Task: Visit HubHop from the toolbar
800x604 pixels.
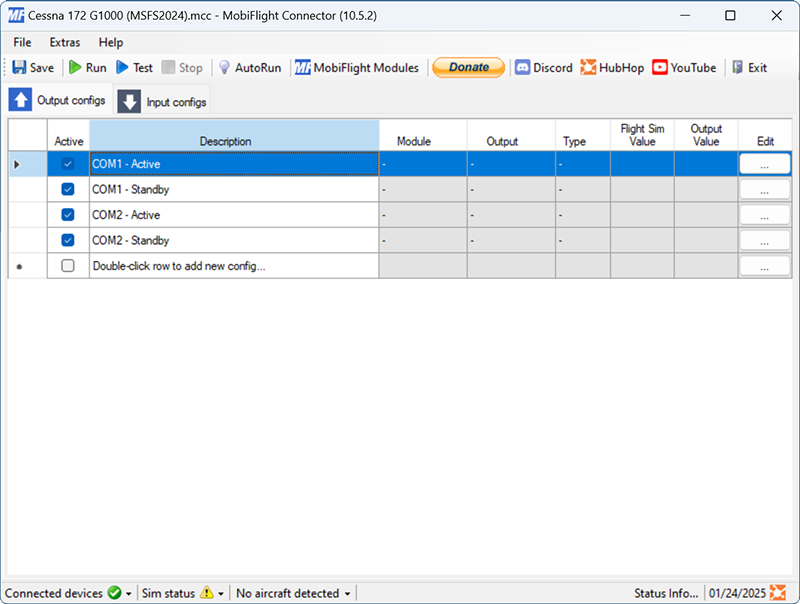Action: click(x=613, y=67)
